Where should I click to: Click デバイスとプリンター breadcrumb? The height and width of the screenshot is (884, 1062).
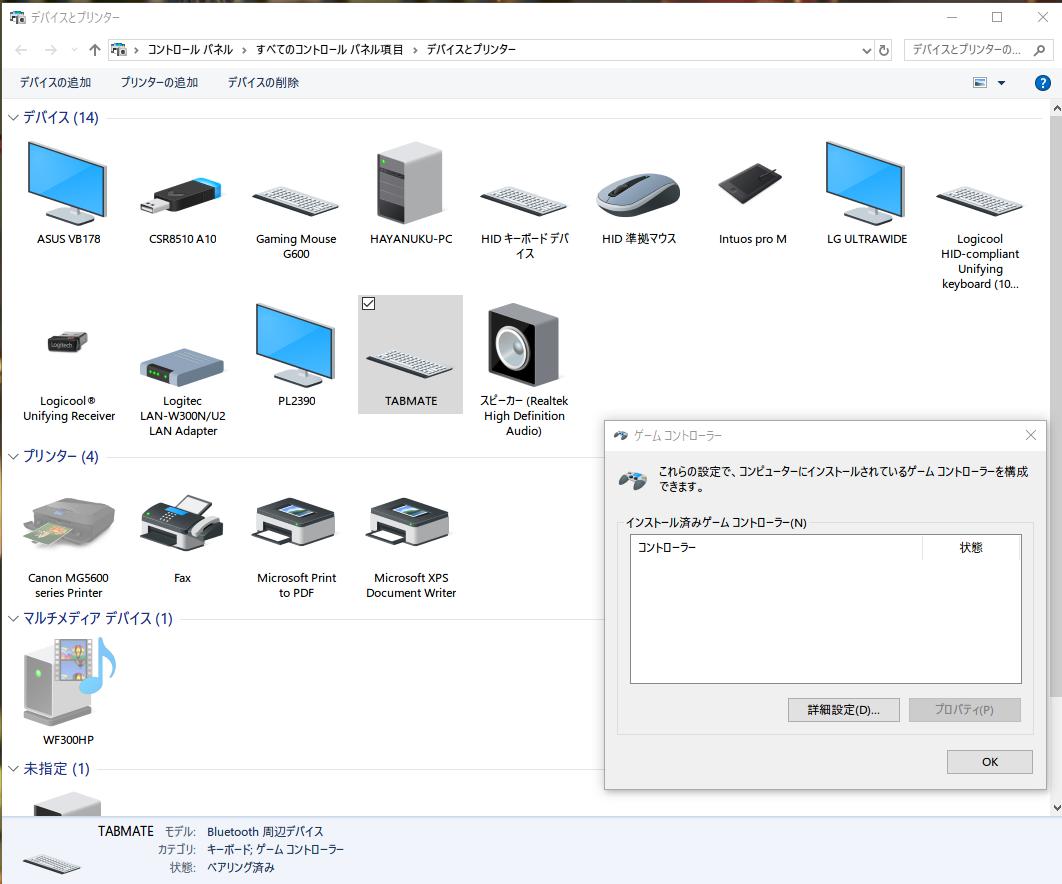point(471,49)
